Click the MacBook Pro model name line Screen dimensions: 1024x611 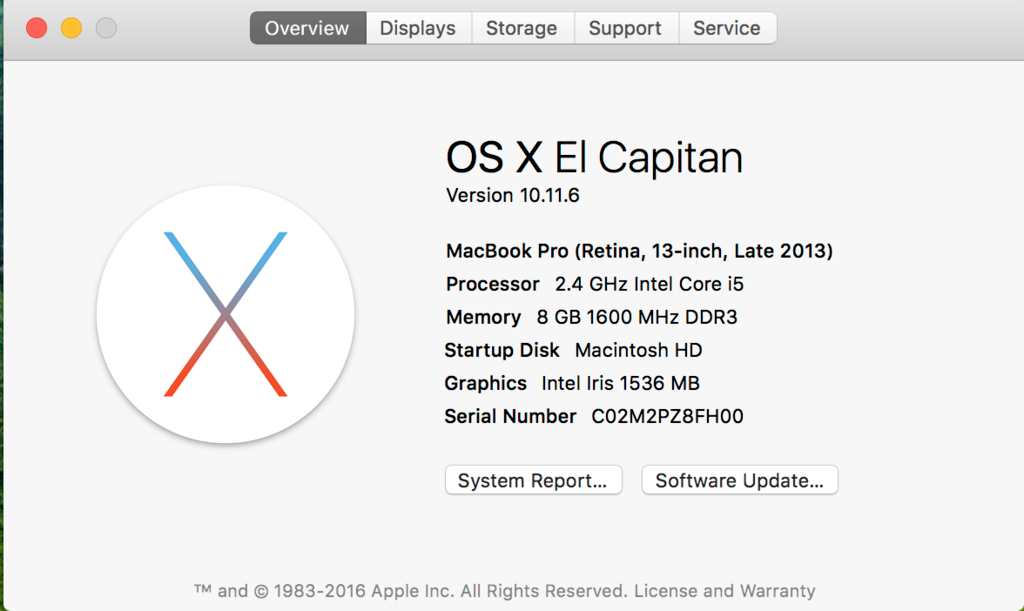coord(639,251)
